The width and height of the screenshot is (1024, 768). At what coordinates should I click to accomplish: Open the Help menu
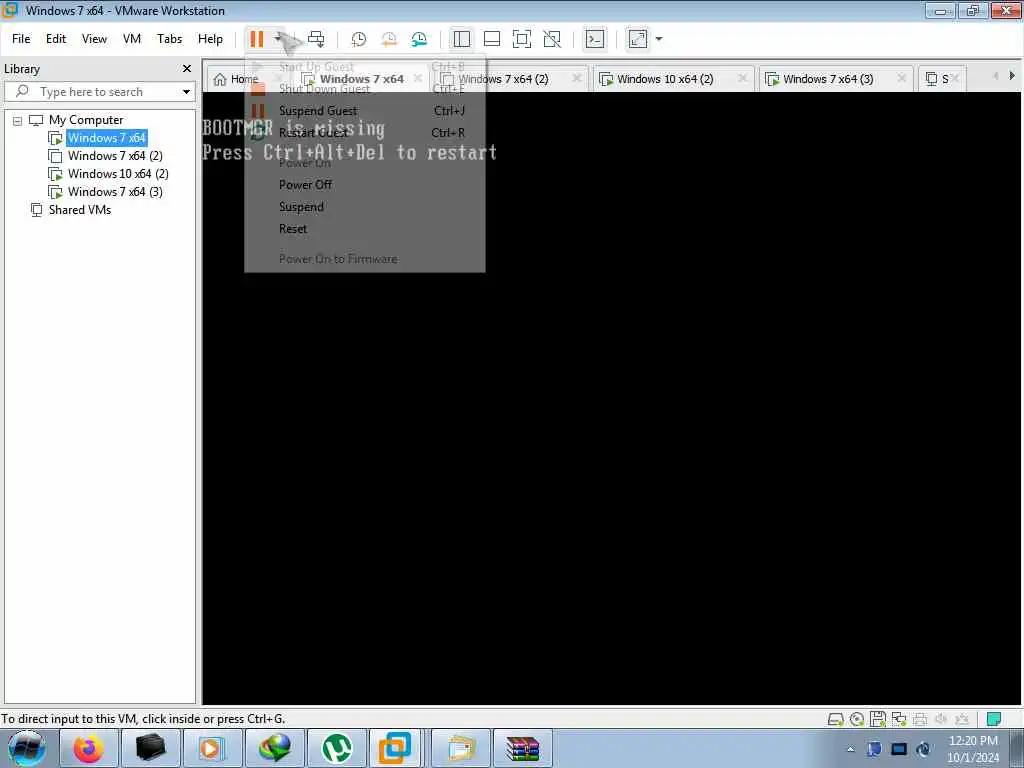(210, 39)
